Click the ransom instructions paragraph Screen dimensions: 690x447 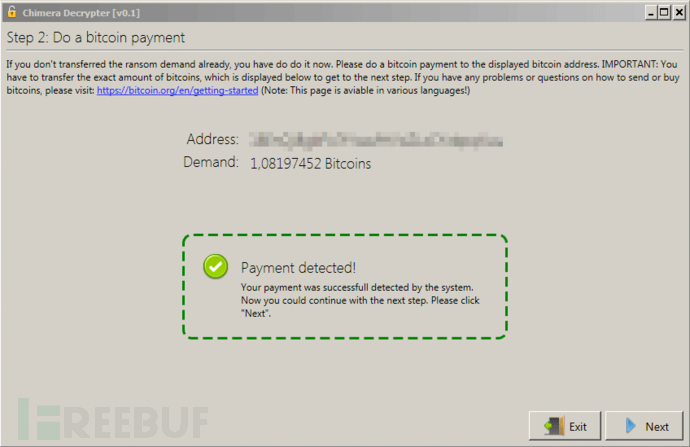(x=343, y=77)
